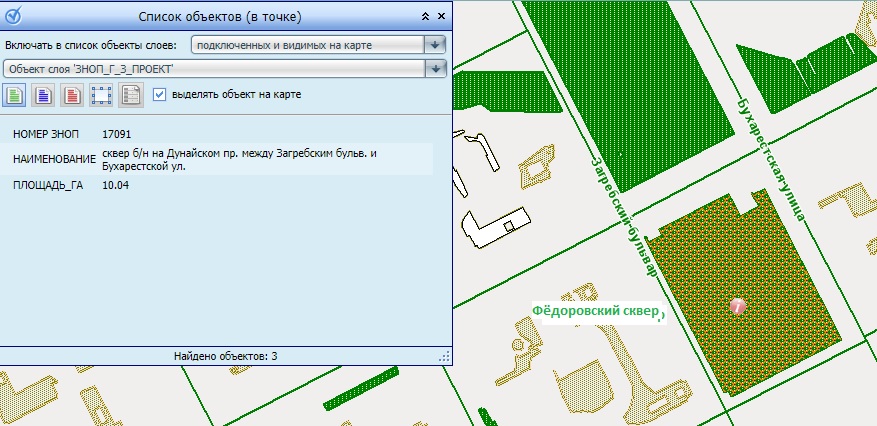Click the red document icon in panel toolbar

click(72, 95)
